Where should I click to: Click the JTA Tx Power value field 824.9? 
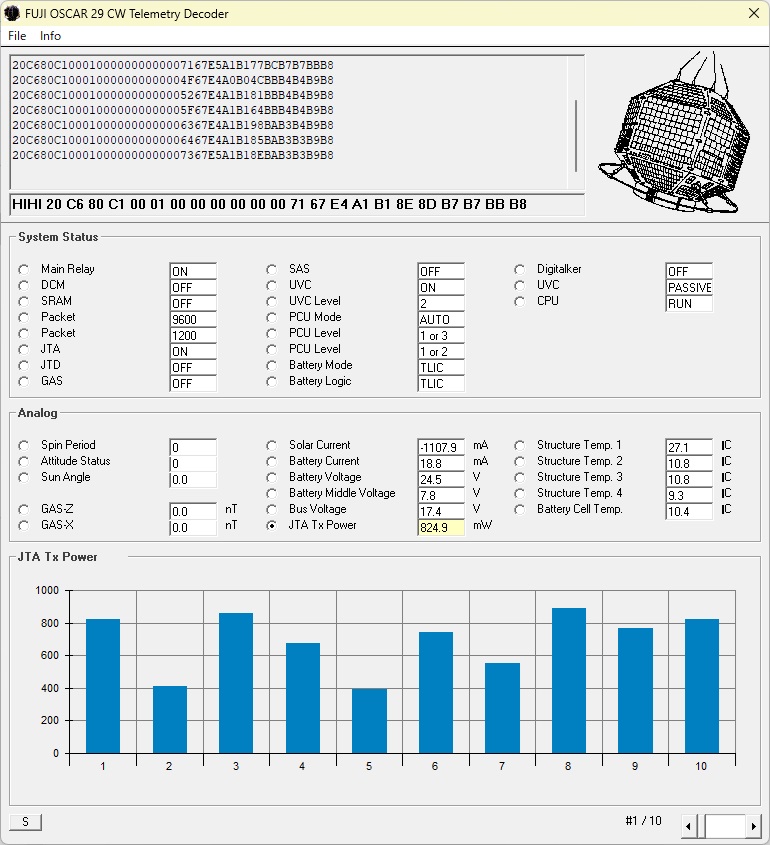pyautogui.click(x=441, y=528)
